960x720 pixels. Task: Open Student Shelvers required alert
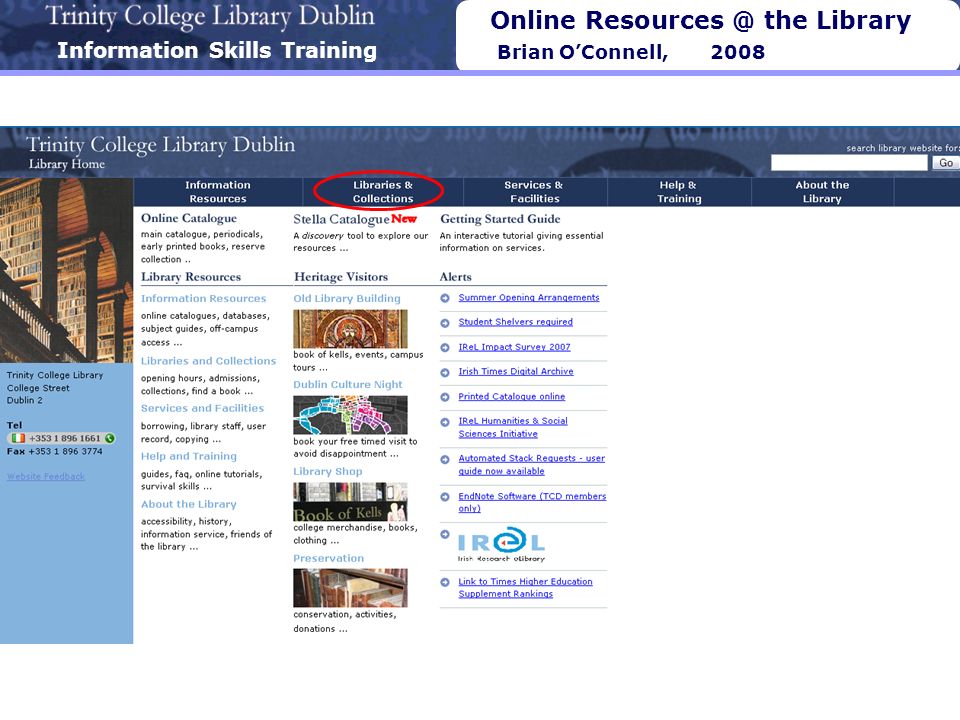516,322
